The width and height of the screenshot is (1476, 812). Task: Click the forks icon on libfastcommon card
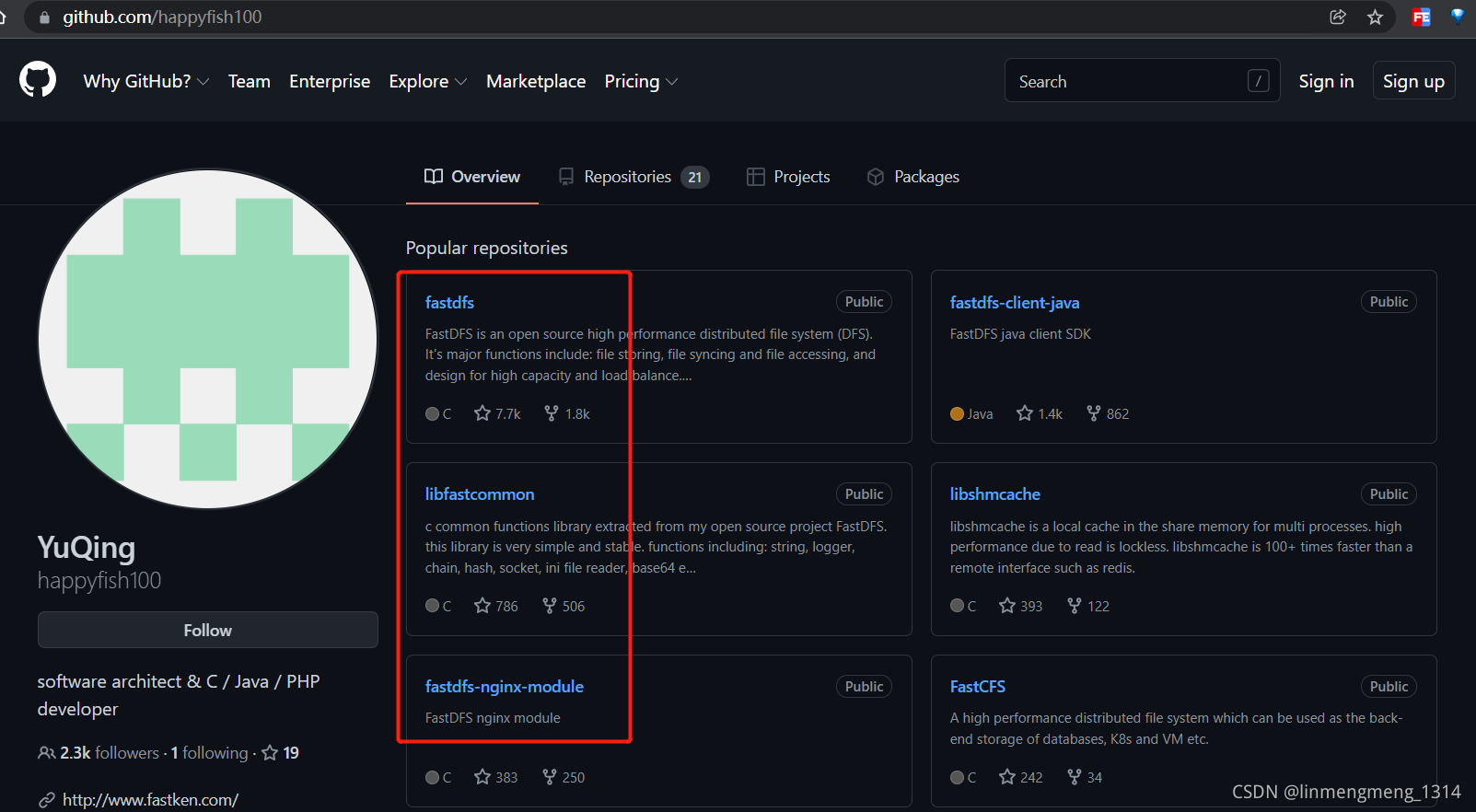(x=550, y=605)
